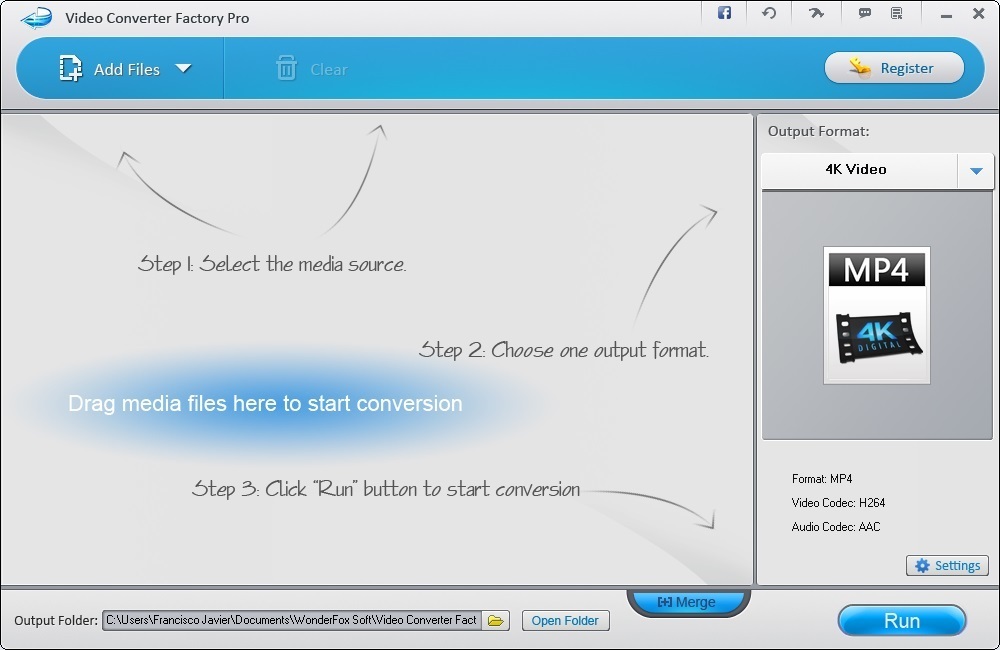The width and height of the screenshot is (1000, 650).
Task: Click the Facebook share icon in the title bar
Action: [723, 14]
